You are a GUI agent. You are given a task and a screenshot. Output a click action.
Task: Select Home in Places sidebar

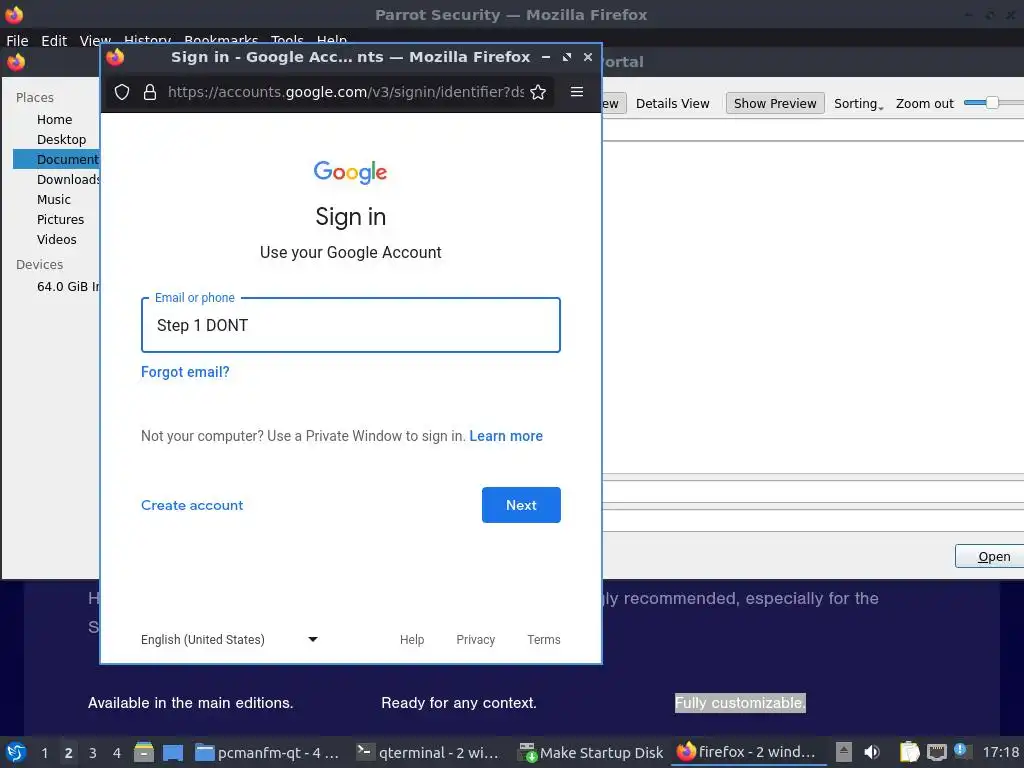click(55, 120)
